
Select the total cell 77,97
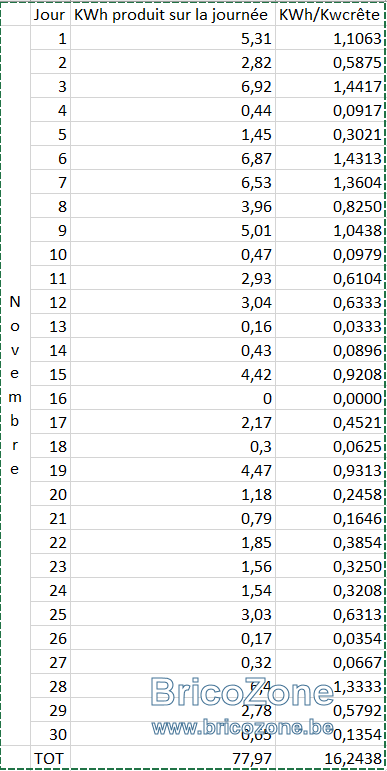[x=172, y=758]
